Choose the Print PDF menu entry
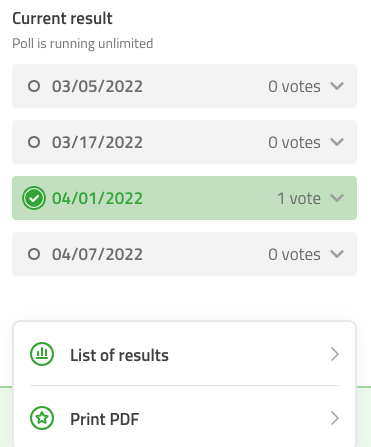The width and height of the screenshot is (371, 447). click(184, 418)
